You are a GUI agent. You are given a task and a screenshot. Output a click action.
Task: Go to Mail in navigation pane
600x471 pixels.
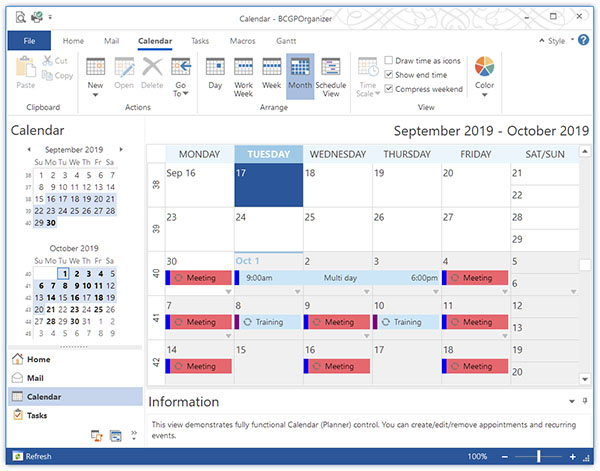35,378
